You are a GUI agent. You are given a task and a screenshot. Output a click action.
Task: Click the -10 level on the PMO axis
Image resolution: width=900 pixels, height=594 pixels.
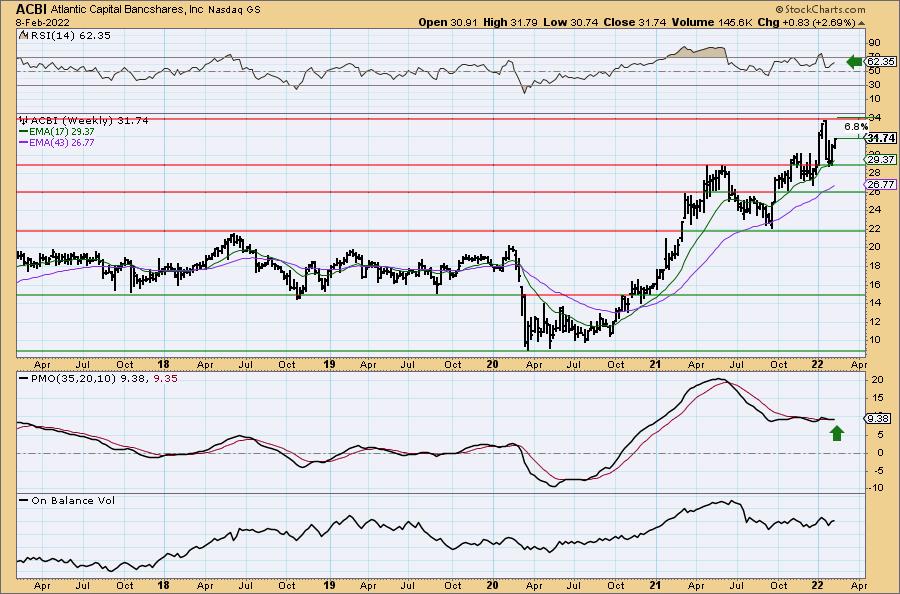click(x=876, y=488)
